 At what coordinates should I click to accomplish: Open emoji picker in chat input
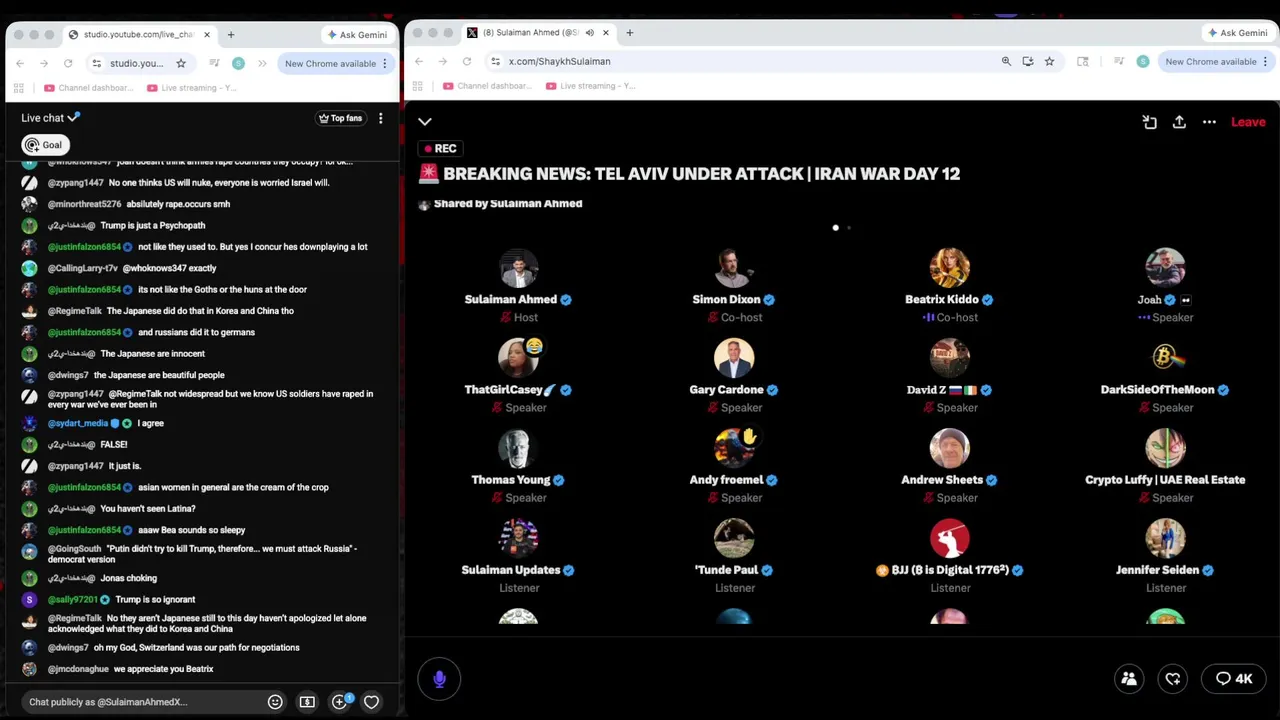[275, 702]
